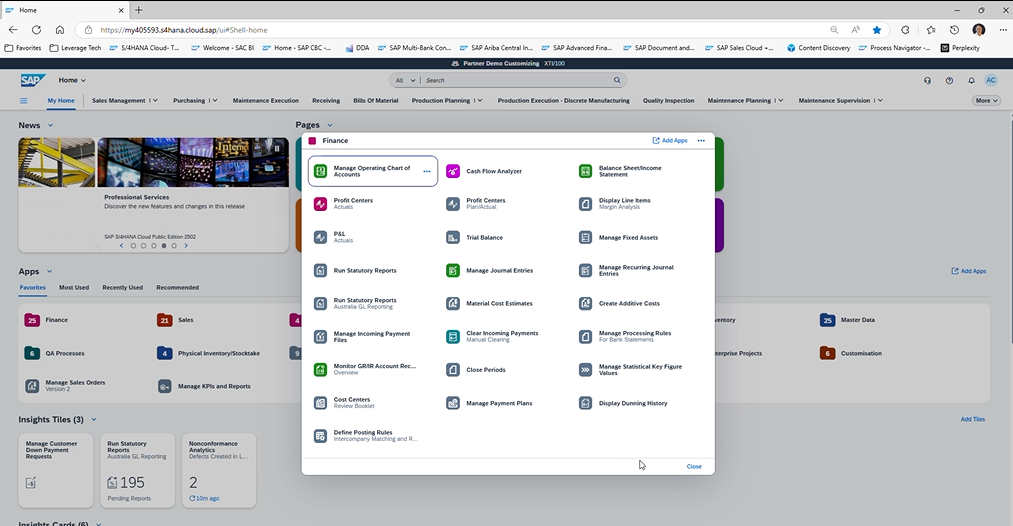
Task: Open the P&L Actuals icon
Action: (x=320, y=237)
